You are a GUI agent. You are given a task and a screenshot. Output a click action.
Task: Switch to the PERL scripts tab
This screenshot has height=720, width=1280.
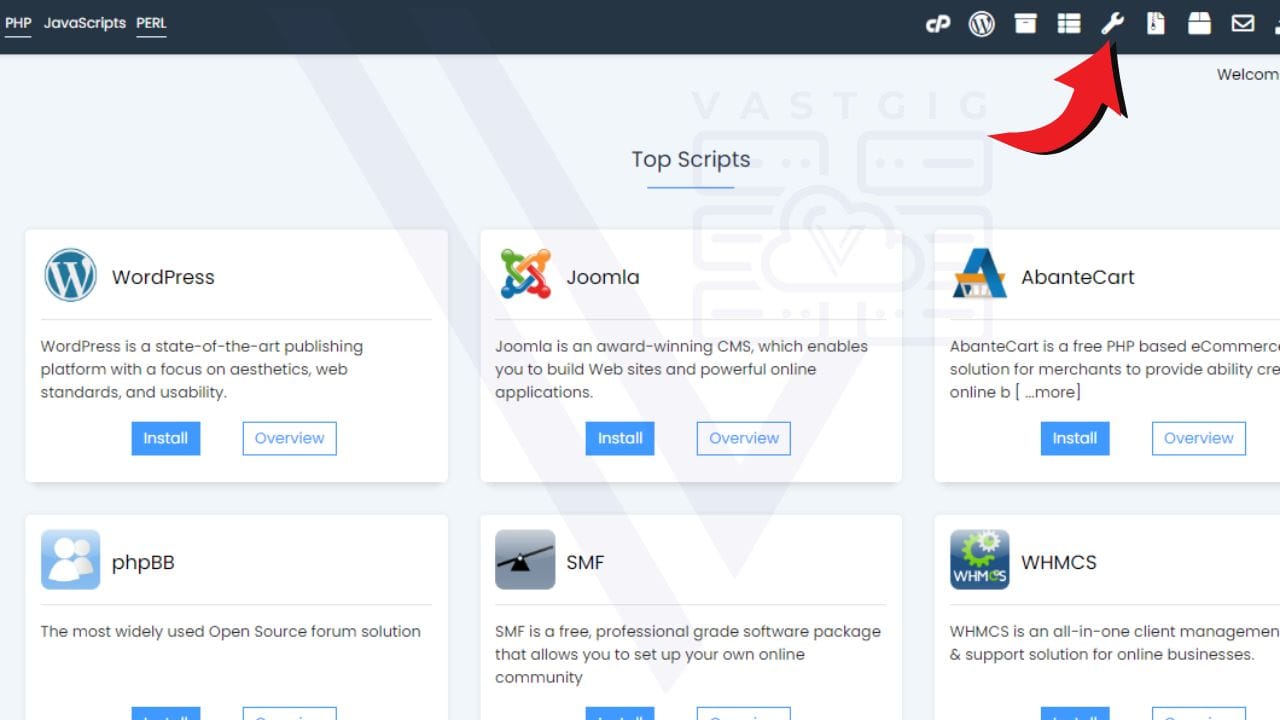pos(151,23)
